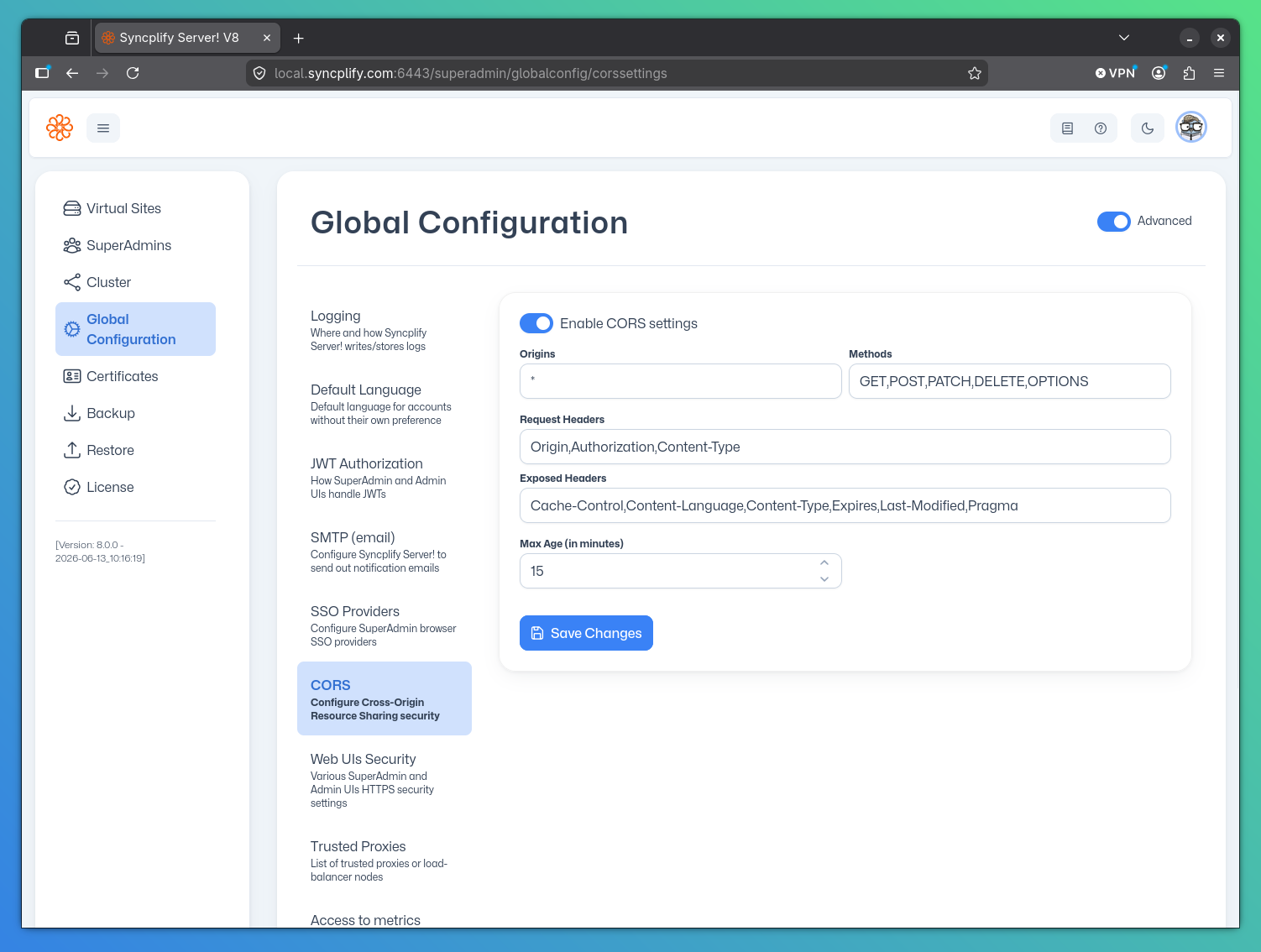1261x952 pixels.
Task: Open Virtual Sites in the sidebar
Action: click(x=135, y=208)
